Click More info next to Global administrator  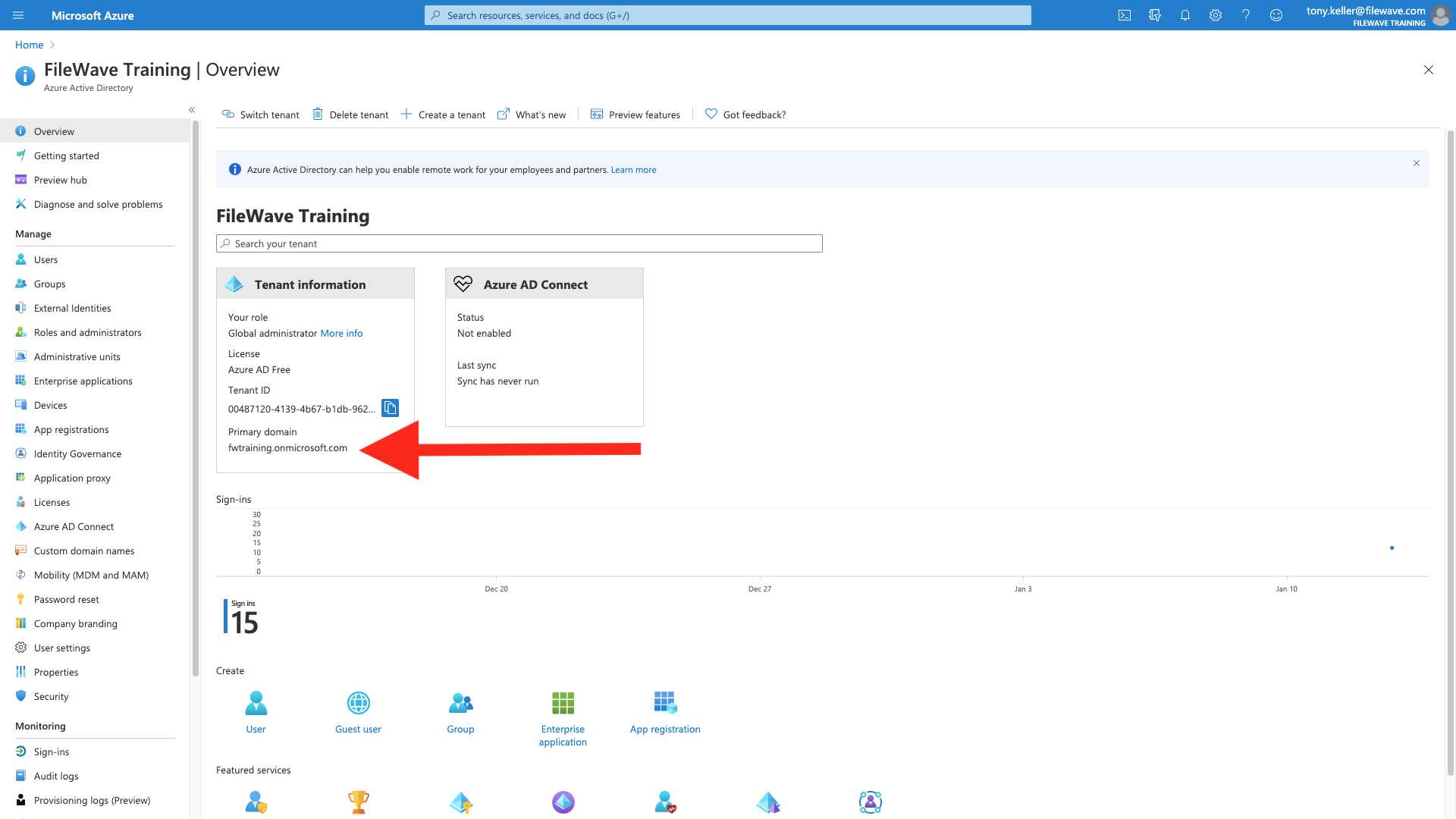pos(341,333)
